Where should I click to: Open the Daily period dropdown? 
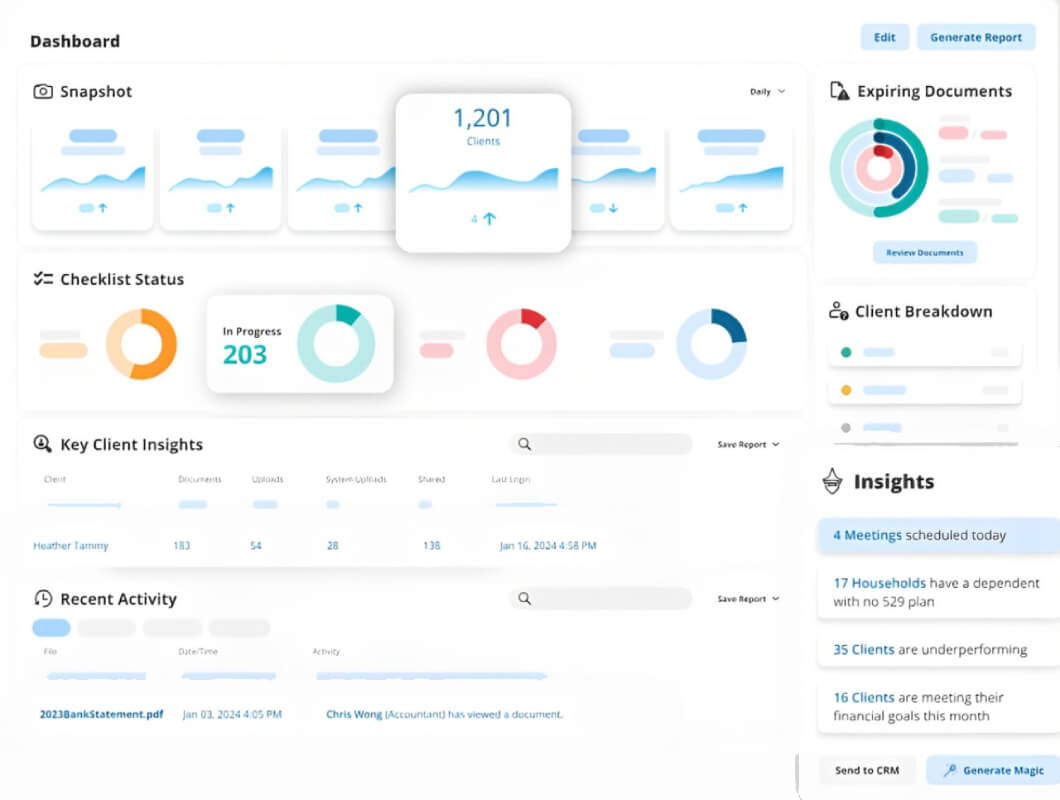(x=767, y=91)
